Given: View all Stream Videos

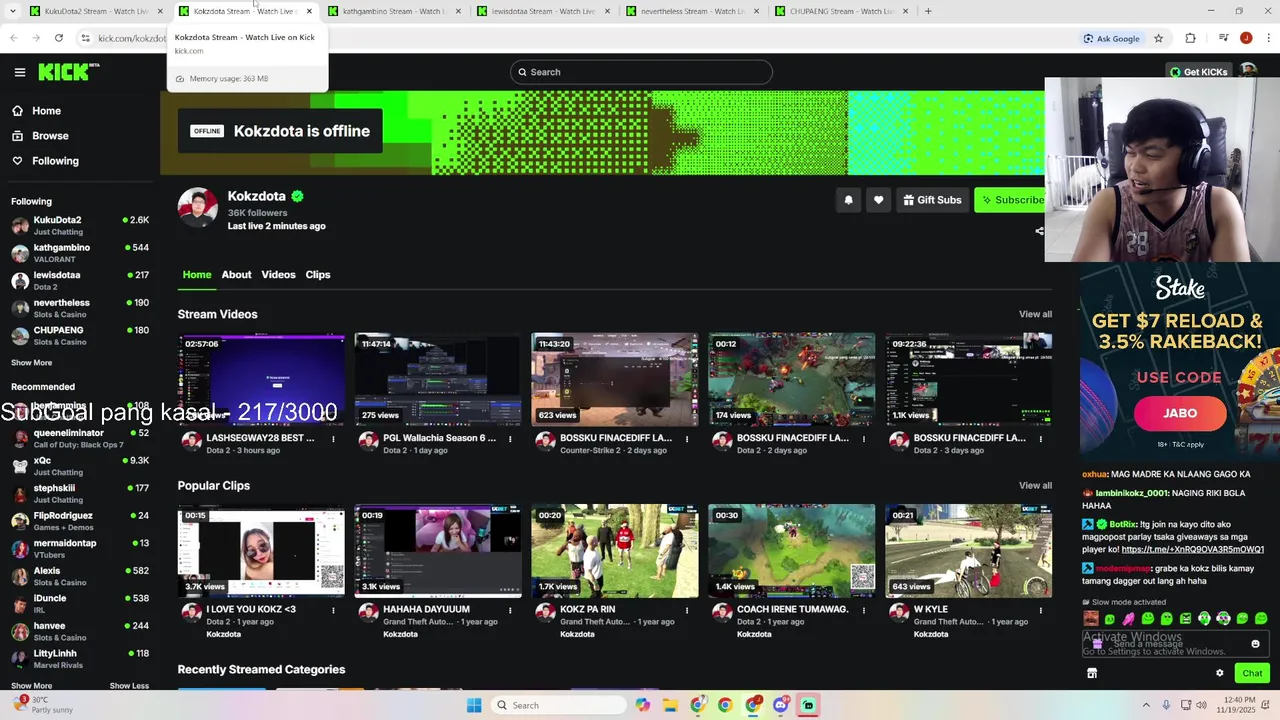Looking at the screenshot, I should [x=1035, y=314].
